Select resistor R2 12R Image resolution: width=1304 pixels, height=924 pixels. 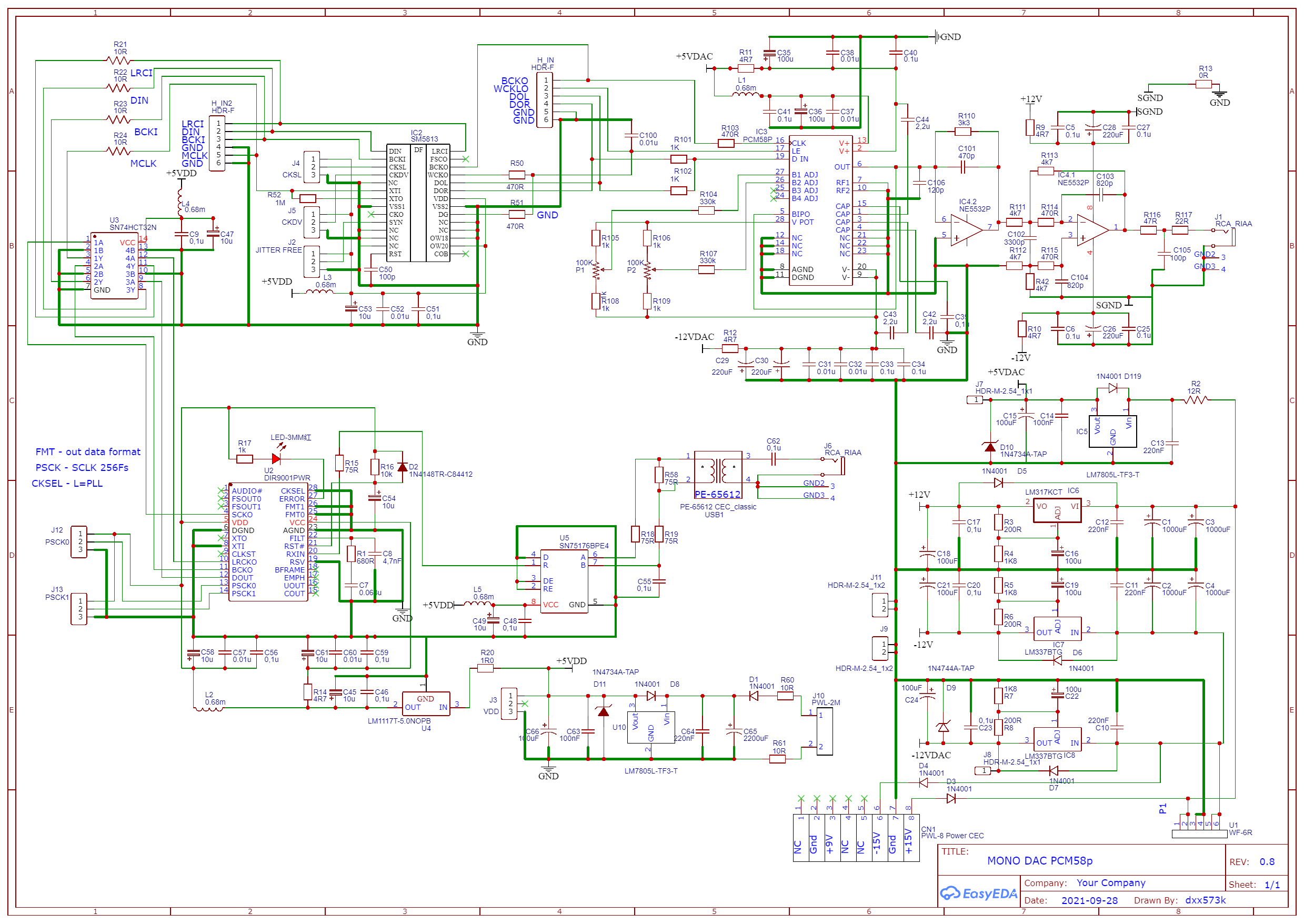click(x=1196, y=400)
